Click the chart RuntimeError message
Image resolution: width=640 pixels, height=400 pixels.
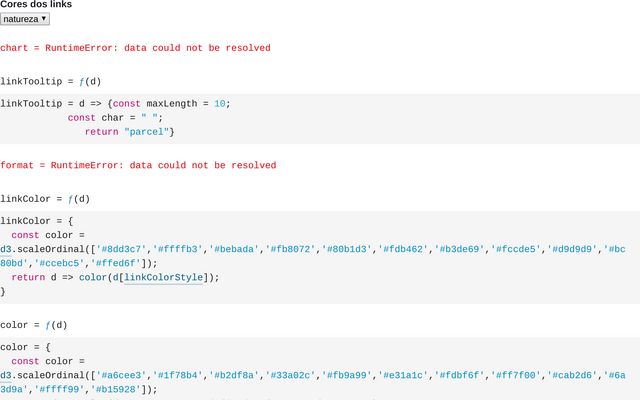pos(135,48)
